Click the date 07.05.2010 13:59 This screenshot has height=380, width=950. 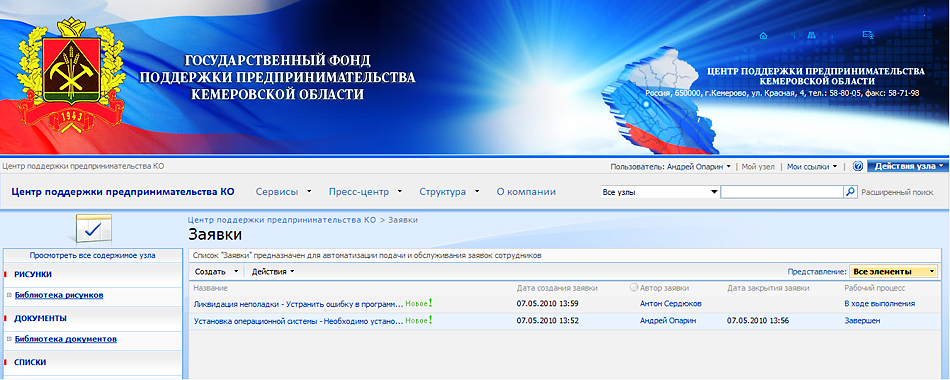click(547, 304)
